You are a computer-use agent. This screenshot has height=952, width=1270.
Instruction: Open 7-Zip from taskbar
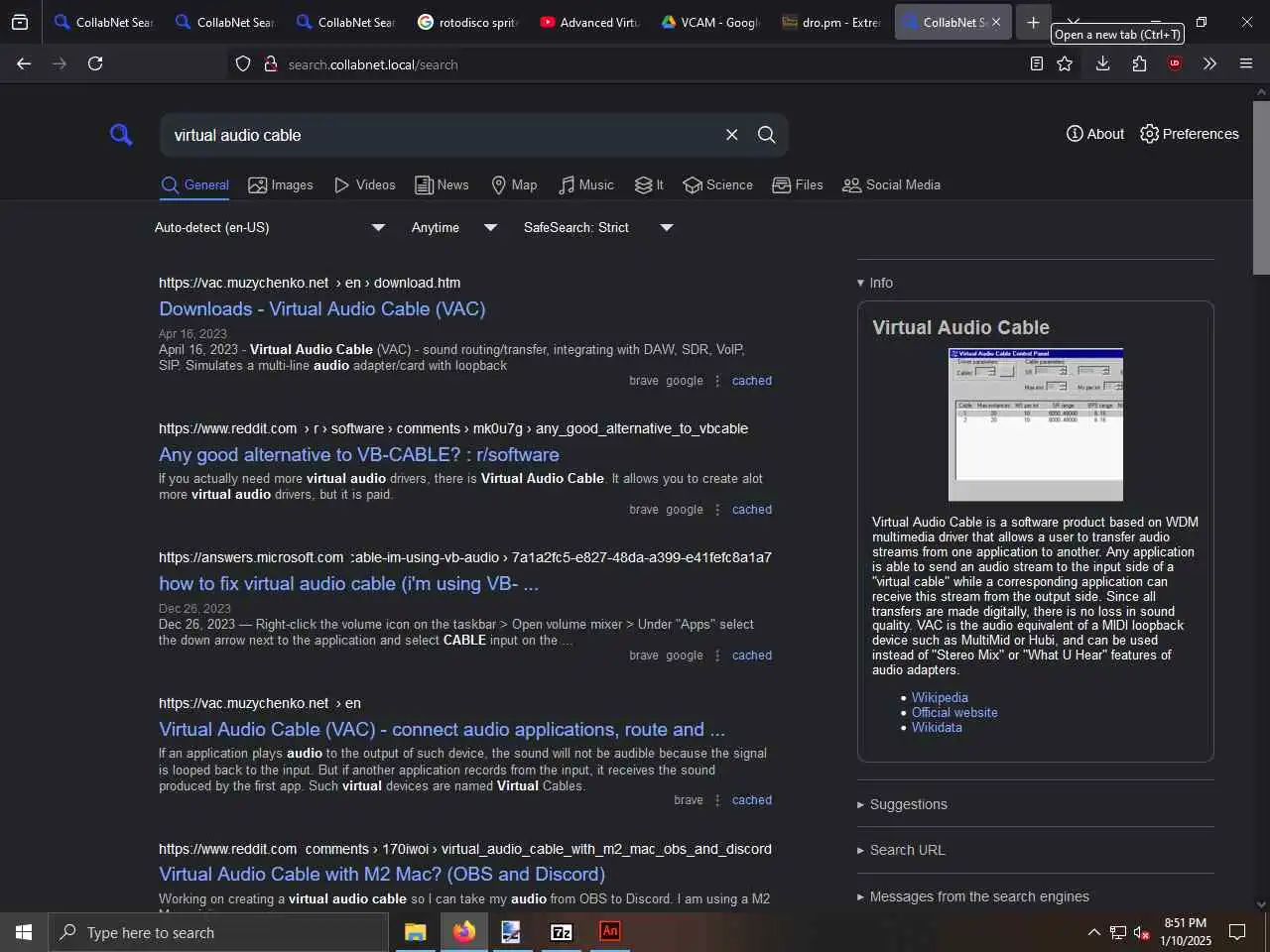[x=562, y=932]
